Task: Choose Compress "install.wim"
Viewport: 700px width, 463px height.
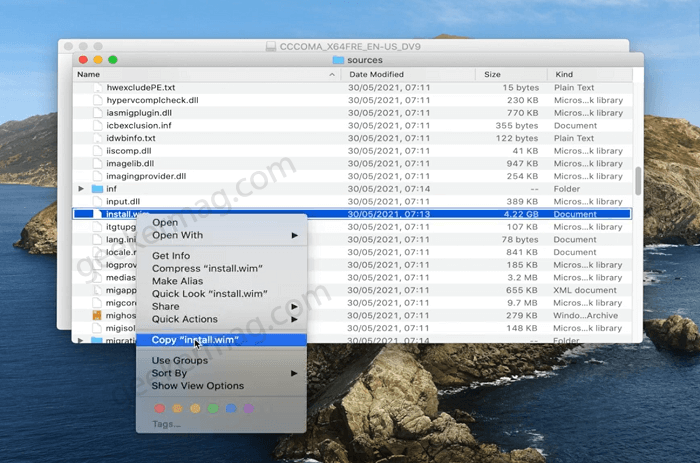Action: coord(207,268)
